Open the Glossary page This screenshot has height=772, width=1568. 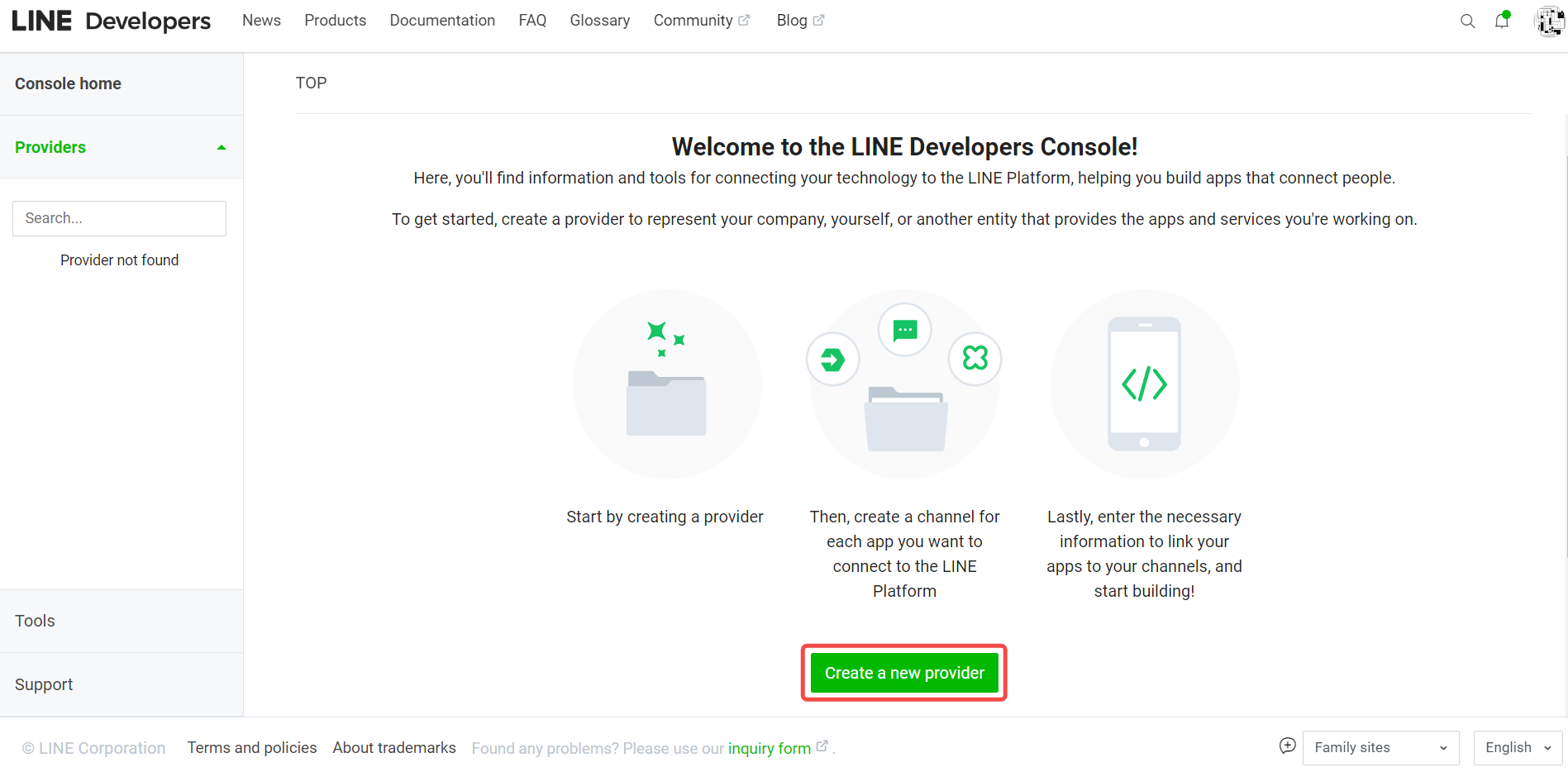point(599,21)
